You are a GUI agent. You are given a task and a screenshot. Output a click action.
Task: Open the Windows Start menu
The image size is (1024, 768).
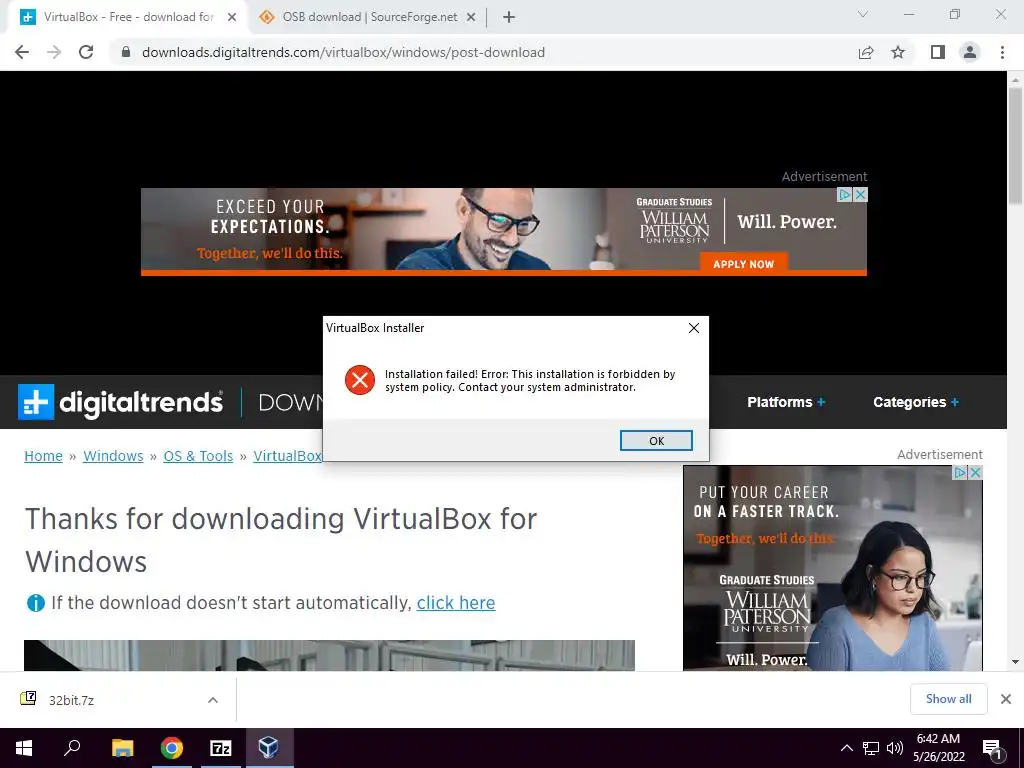(24, 748)
